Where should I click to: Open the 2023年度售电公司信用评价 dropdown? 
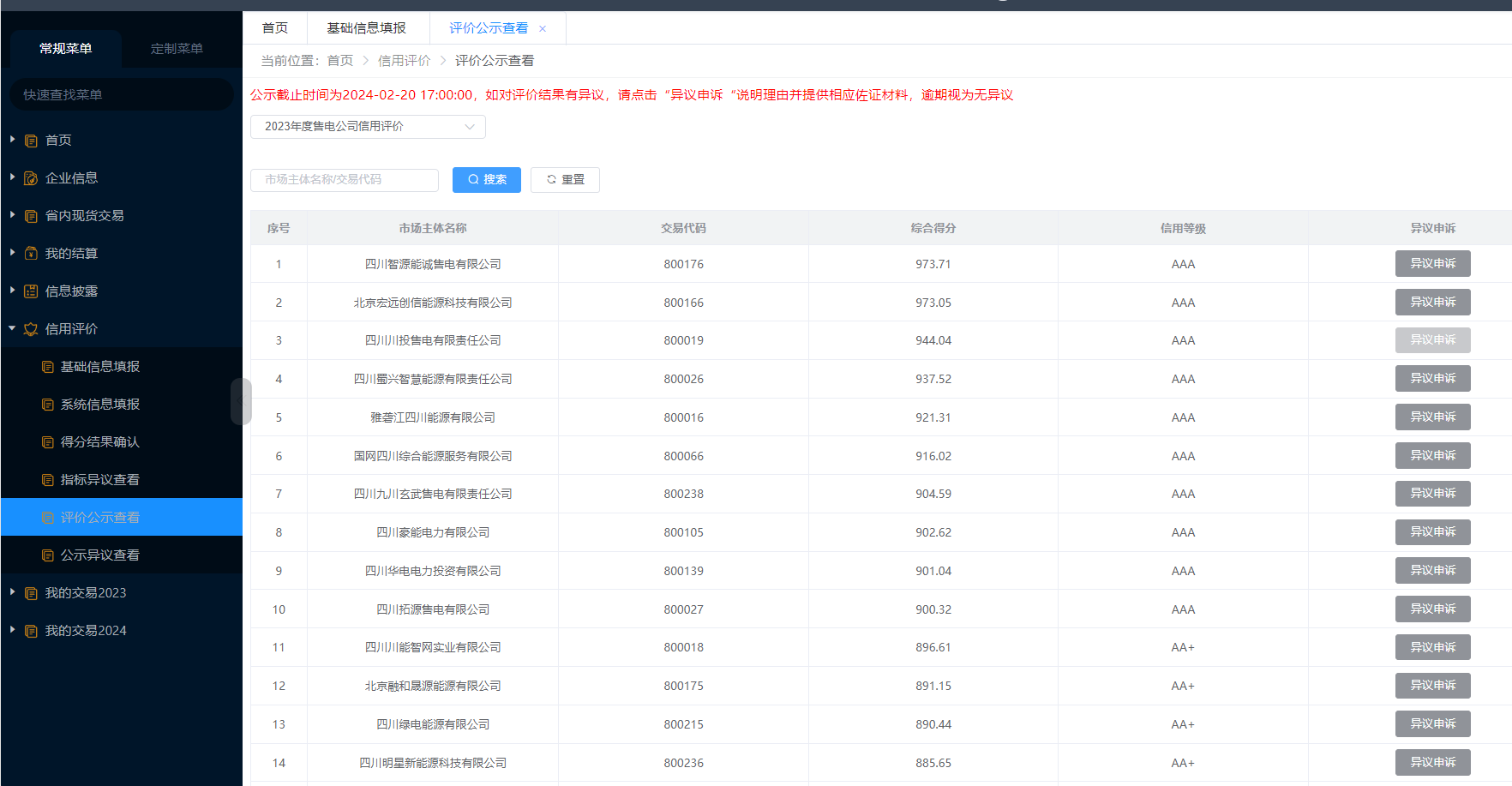368,127
